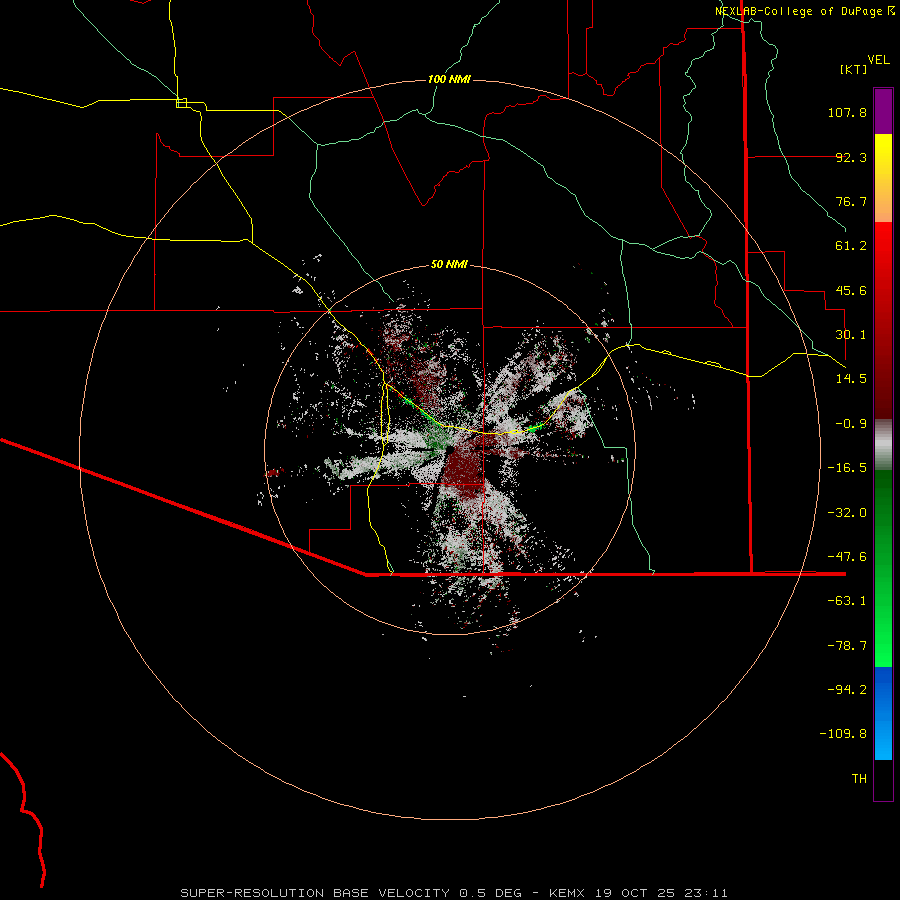
Task: Click the product caption with KEMX timestamp
Action: pos(454,893)
